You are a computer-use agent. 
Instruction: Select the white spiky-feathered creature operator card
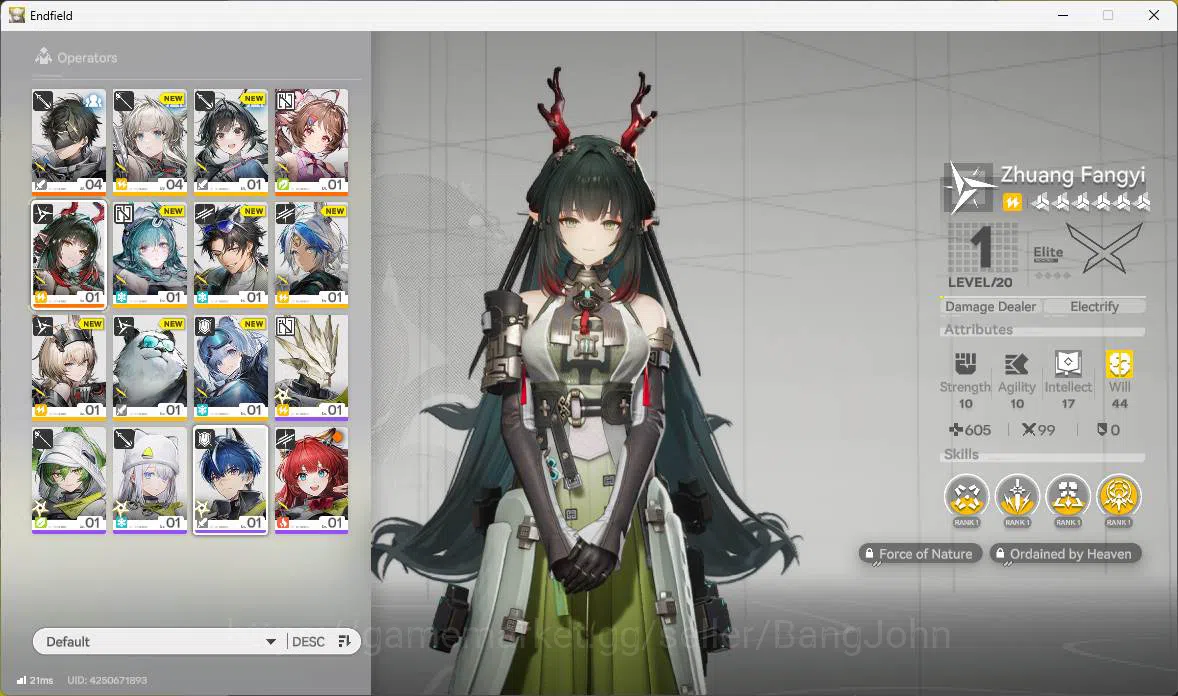pyautogui.click(x=311, y=366)
